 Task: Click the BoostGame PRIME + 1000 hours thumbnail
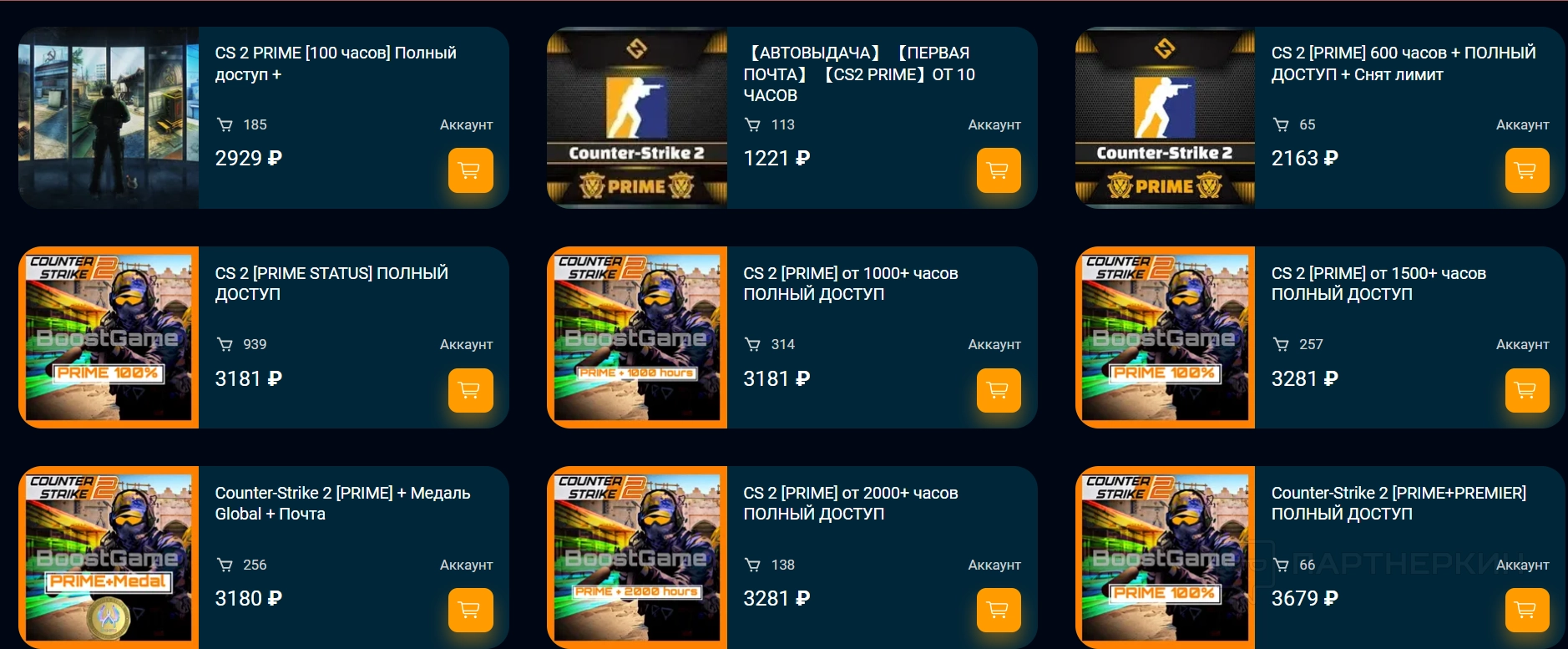(637, 337)
